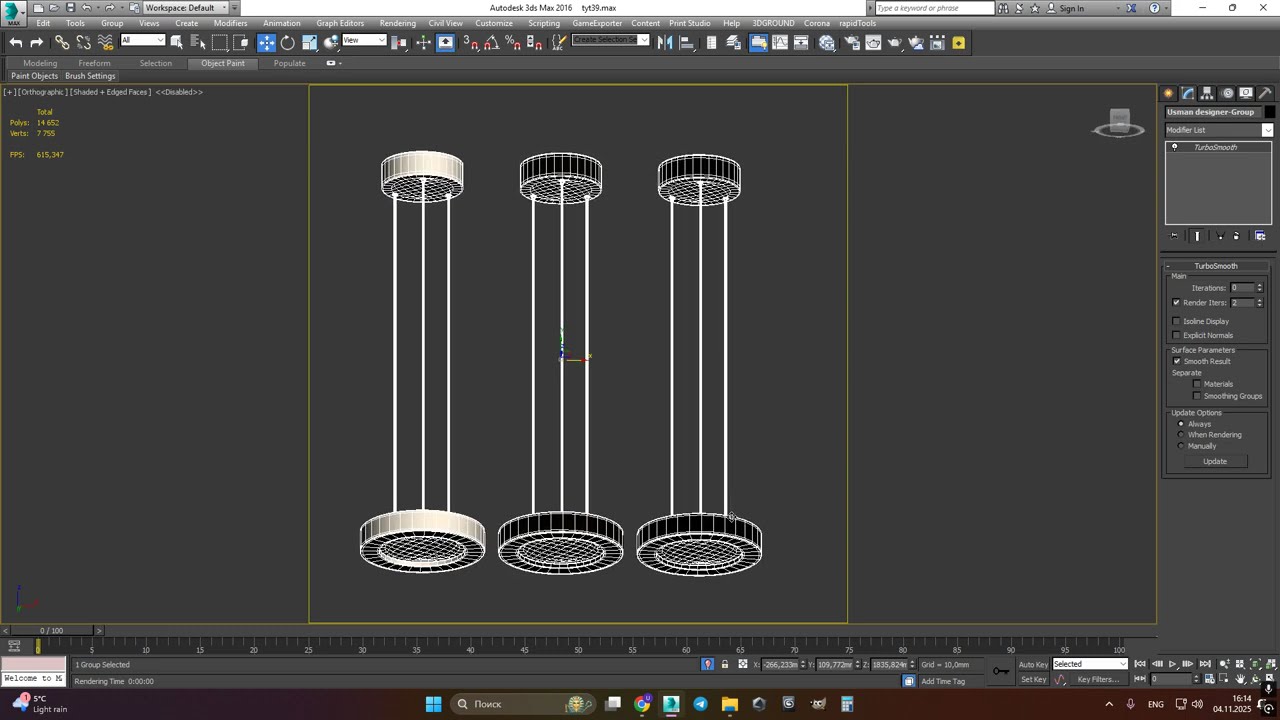The height and width of the screenshot is (720, 1280).
Task: Click the Mirror tool icon
Action: click(x=665, y=42)
